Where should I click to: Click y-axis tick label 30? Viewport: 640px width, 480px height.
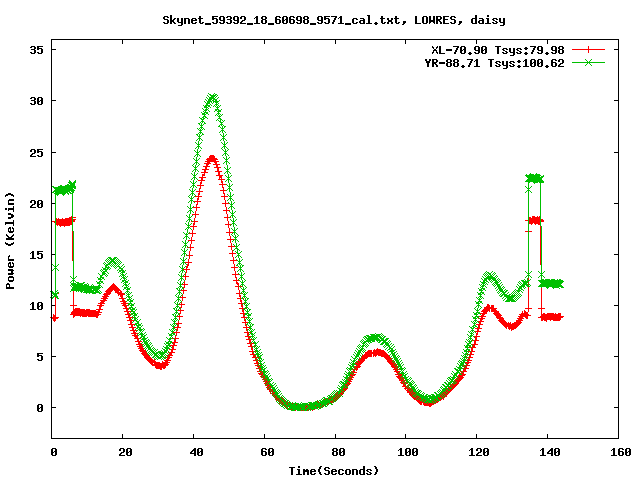click(x=37, y=101)
